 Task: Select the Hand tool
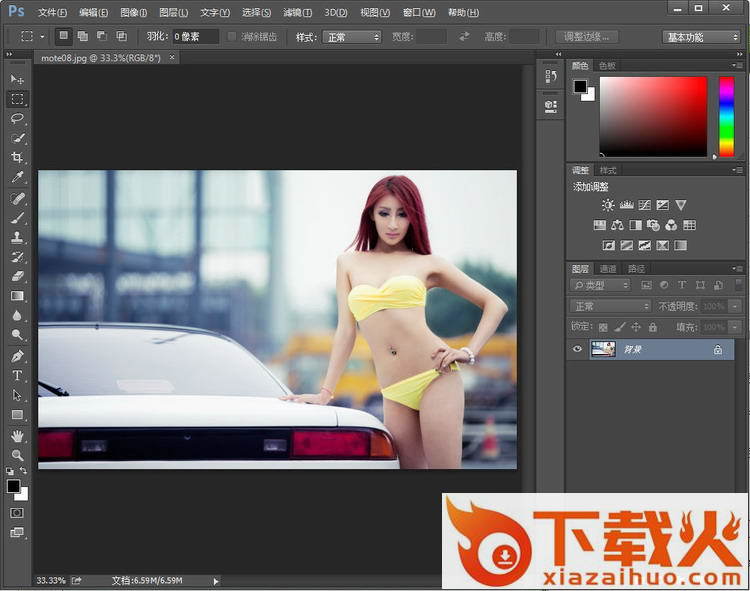[x=17, y=436]
